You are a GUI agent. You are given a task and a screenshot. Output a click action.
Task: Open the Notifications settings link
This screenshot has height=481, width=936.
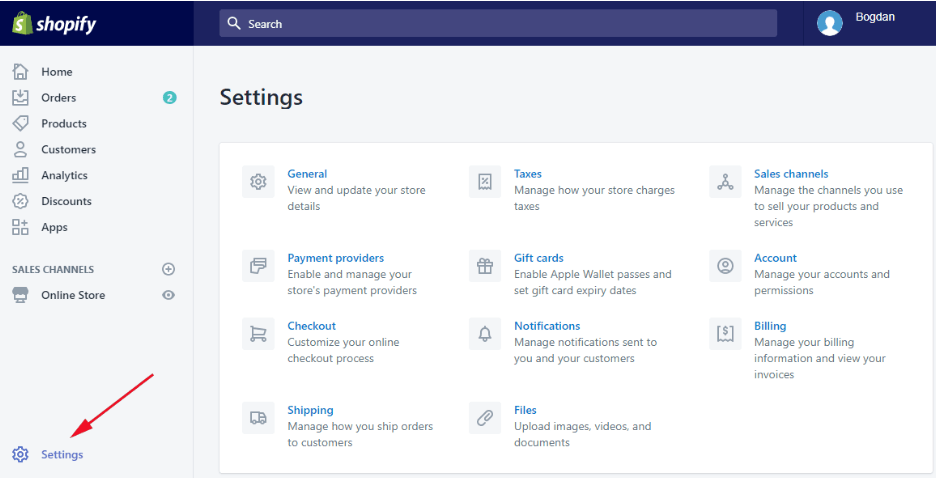547,326
